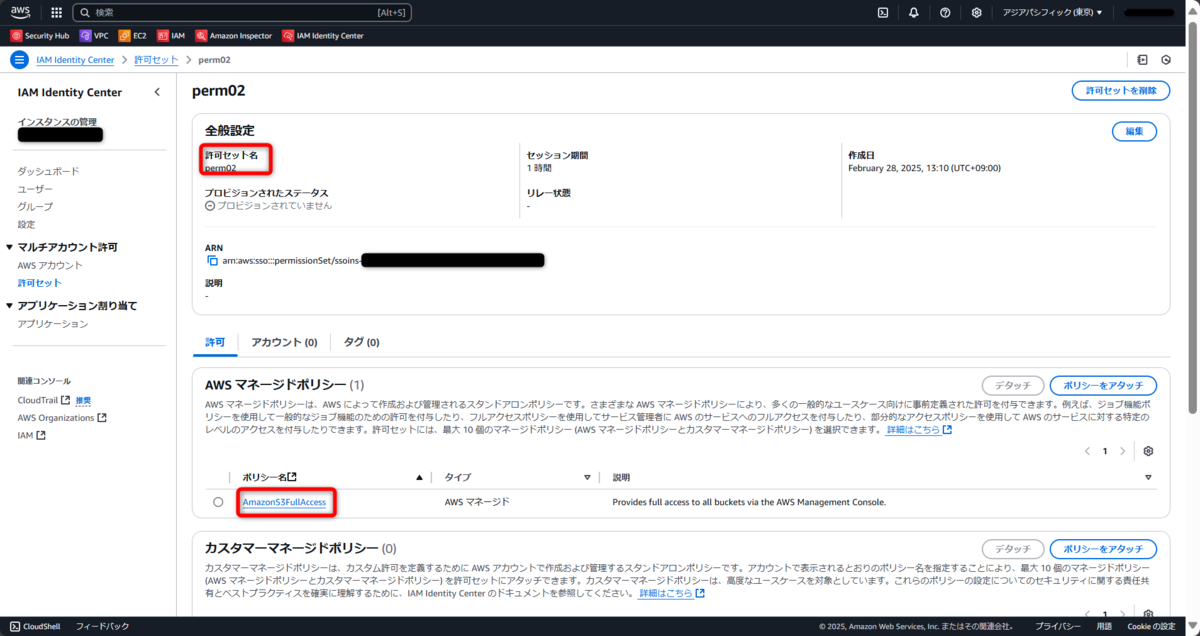Viewport: 1200px width, 636px height.
Task: Open ダッシュボード in the sidebar
Action: [x=48, y=171]
